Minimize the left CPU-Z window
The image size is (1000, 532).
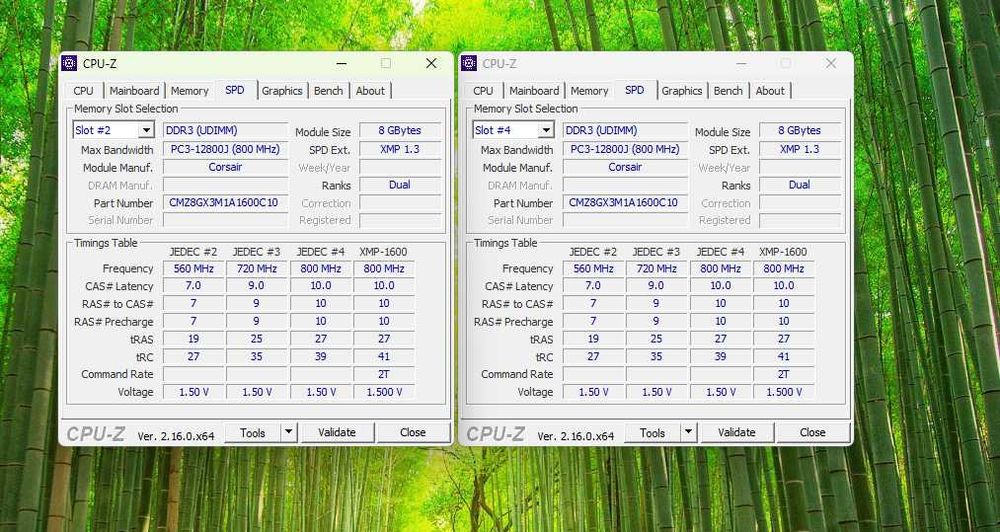tap(342, 63)
